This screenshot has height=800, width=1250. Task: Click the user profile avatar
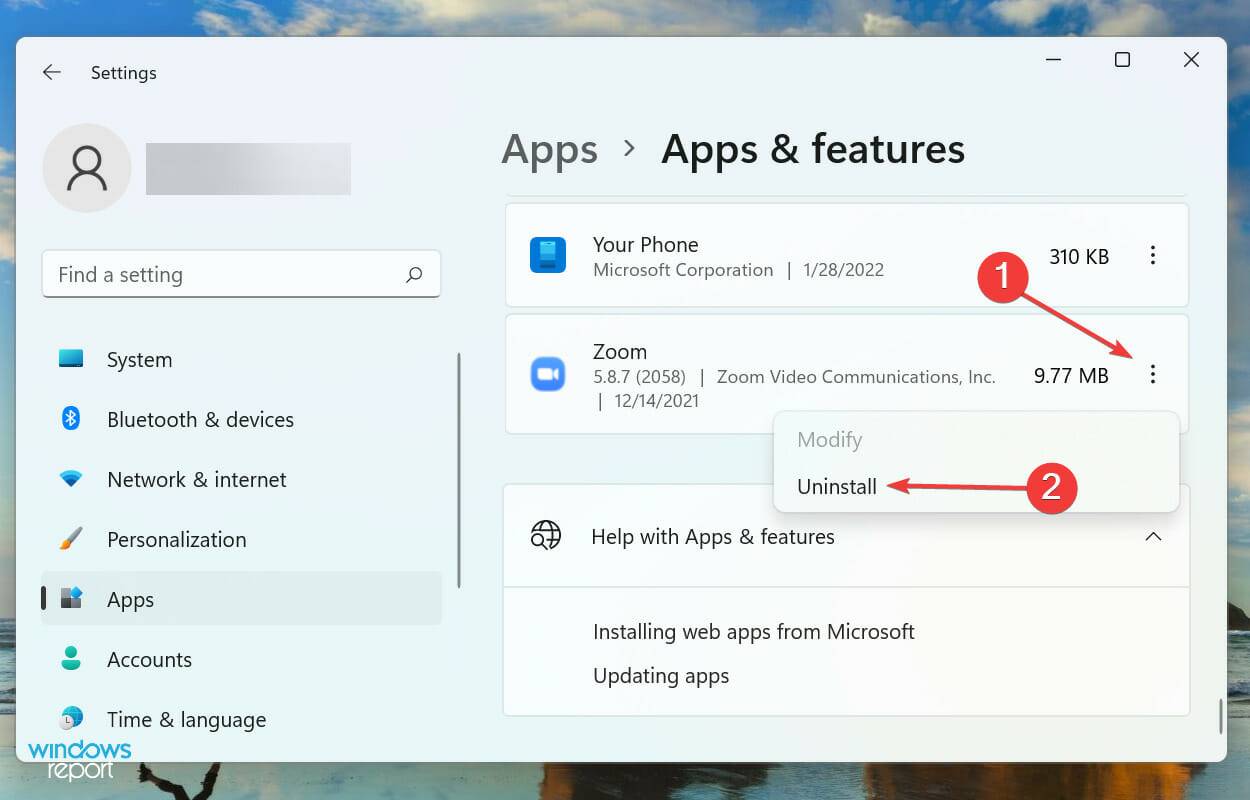[87, 168]
